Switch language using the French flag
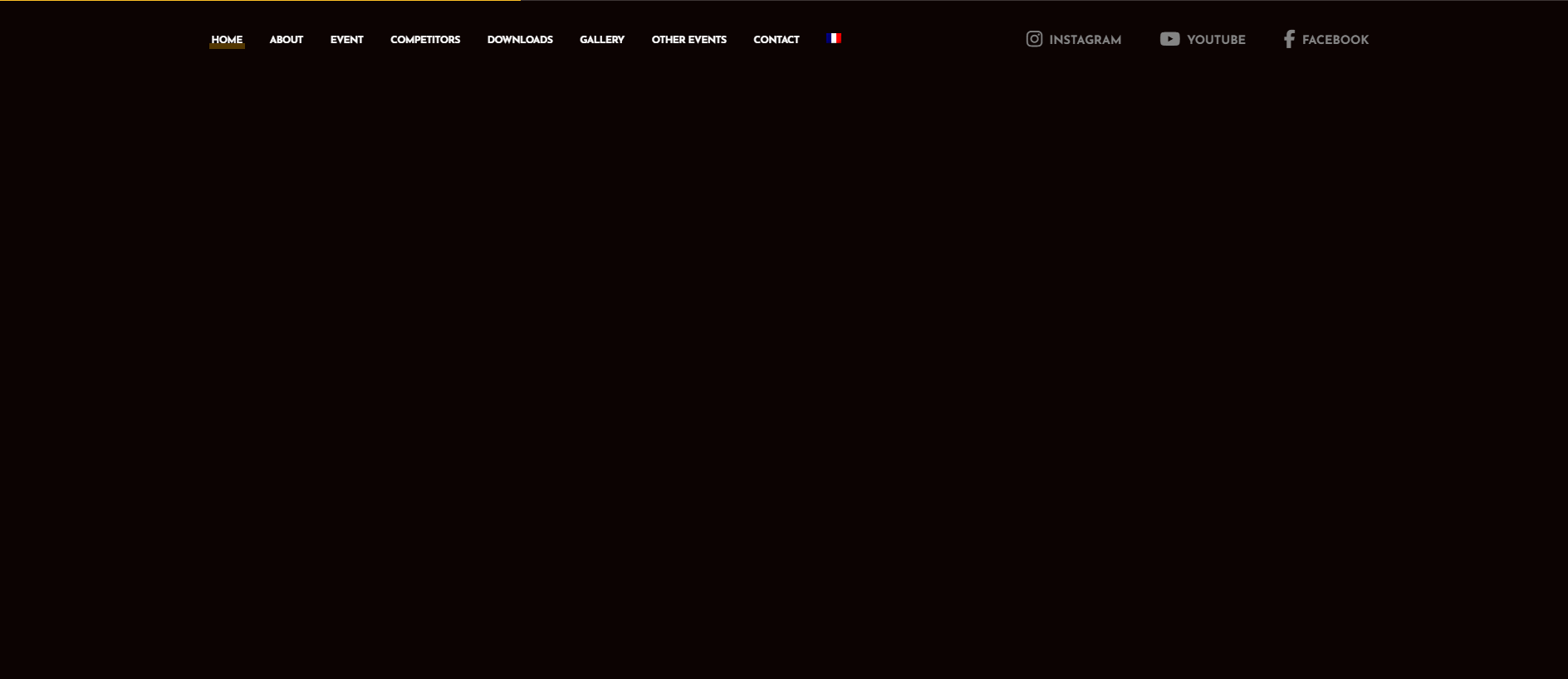Screen dimensions: 1568x679 click(835, 38)
